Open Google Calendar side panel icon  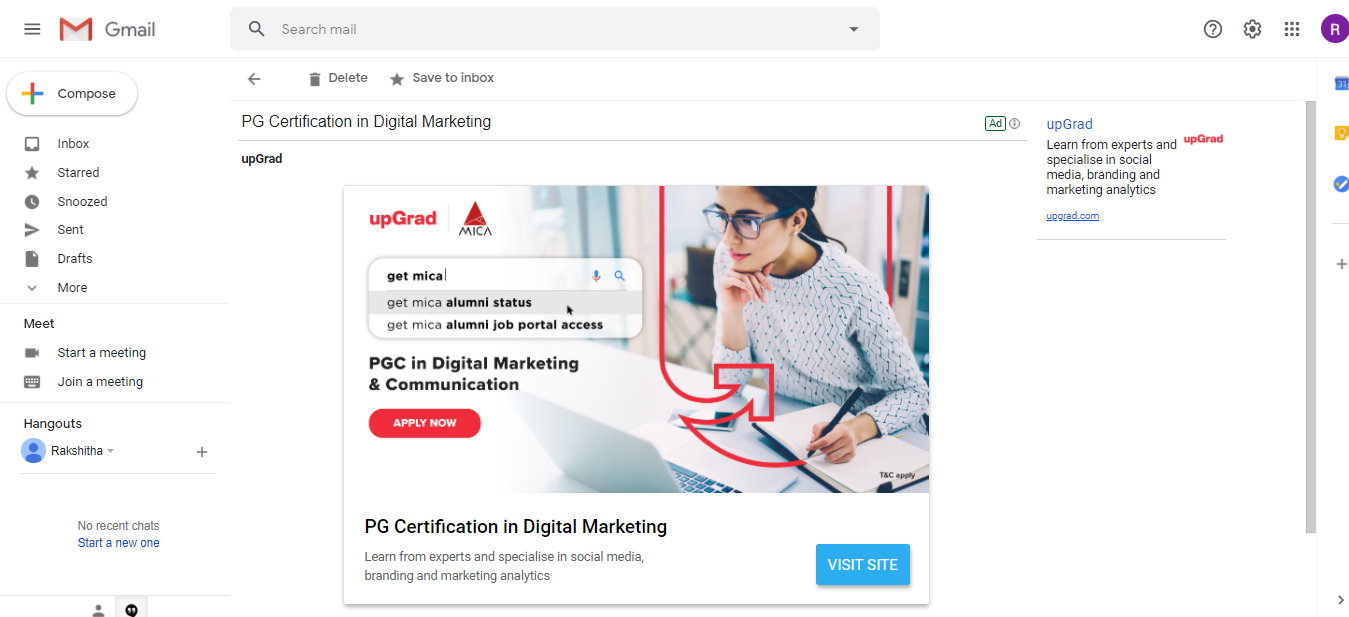pos(1341,83)
